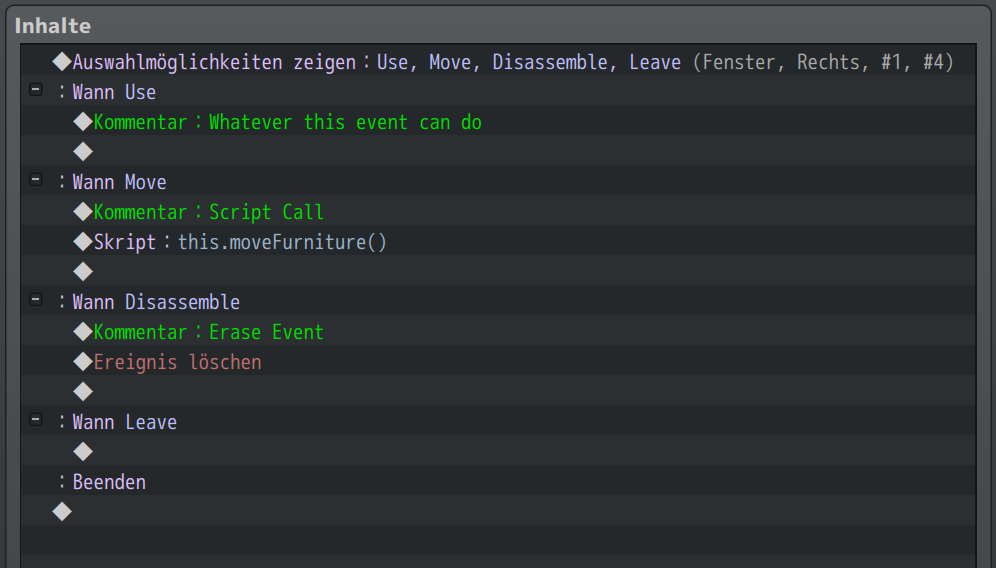Collapse the 'Wann Use' branch
Viewport: 996px width, 568px height.
pyautogui.click(x=36, y=90)
